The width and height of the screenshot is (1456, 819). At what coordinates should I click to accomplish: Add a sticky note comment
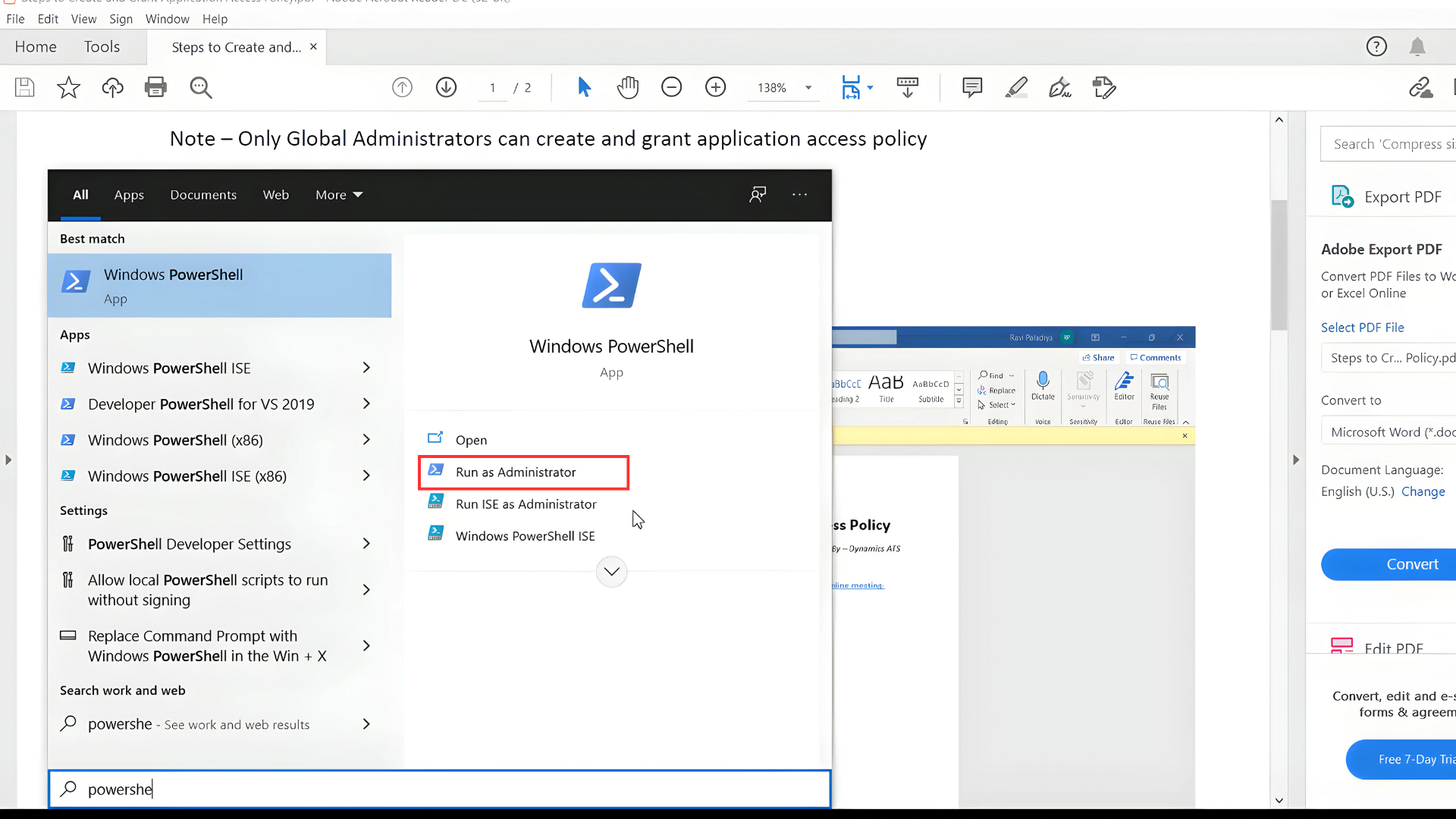point(972,87)
